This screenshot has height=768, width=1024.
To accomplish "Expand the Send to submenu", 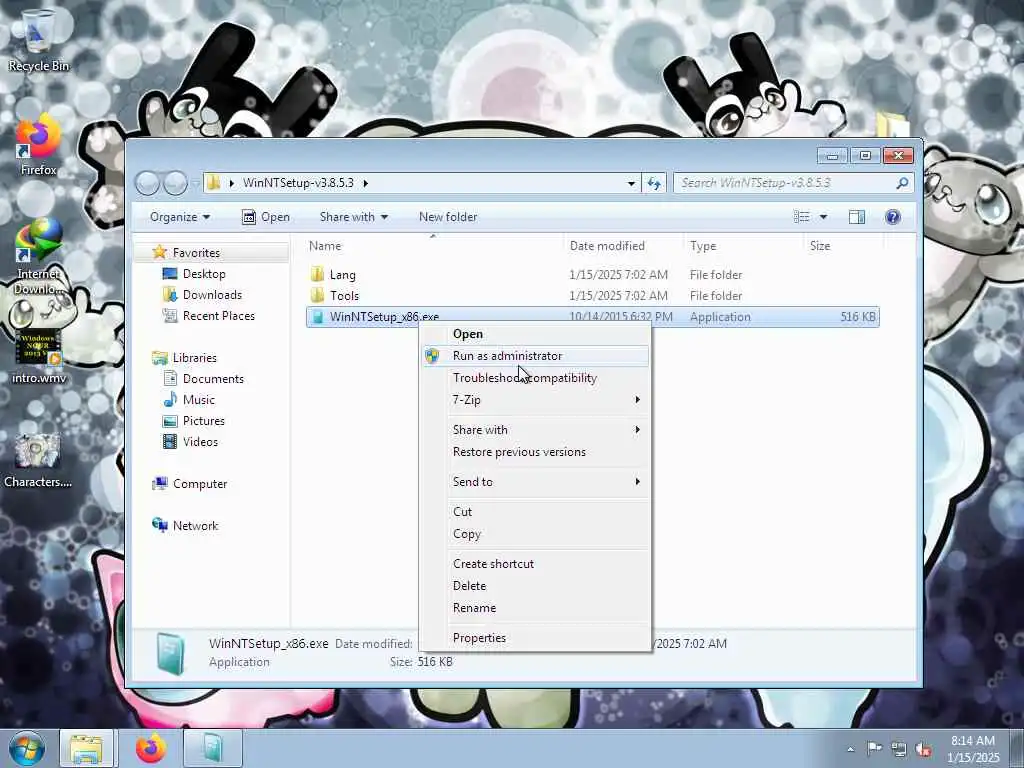I will [x=535, y=482].
